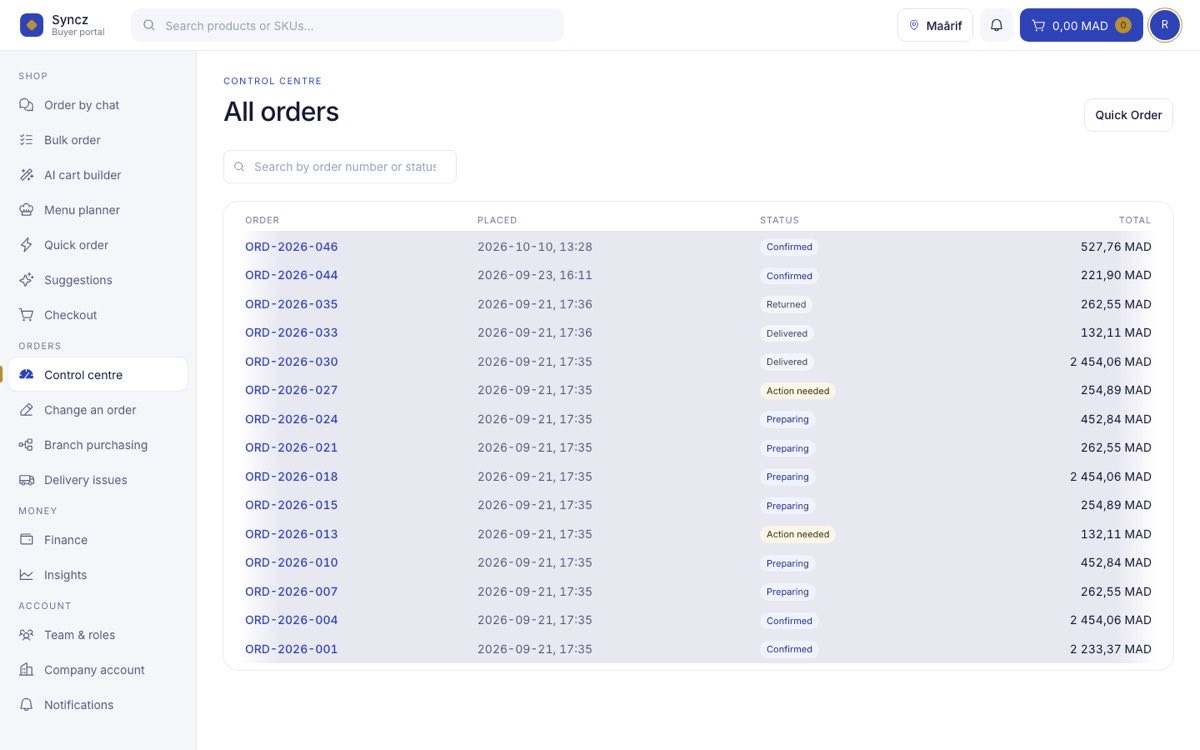Click the placed date 2026-09-23, 16:11
The image size is (1200, 750).
pyautogui.click(x=535, y=275)
